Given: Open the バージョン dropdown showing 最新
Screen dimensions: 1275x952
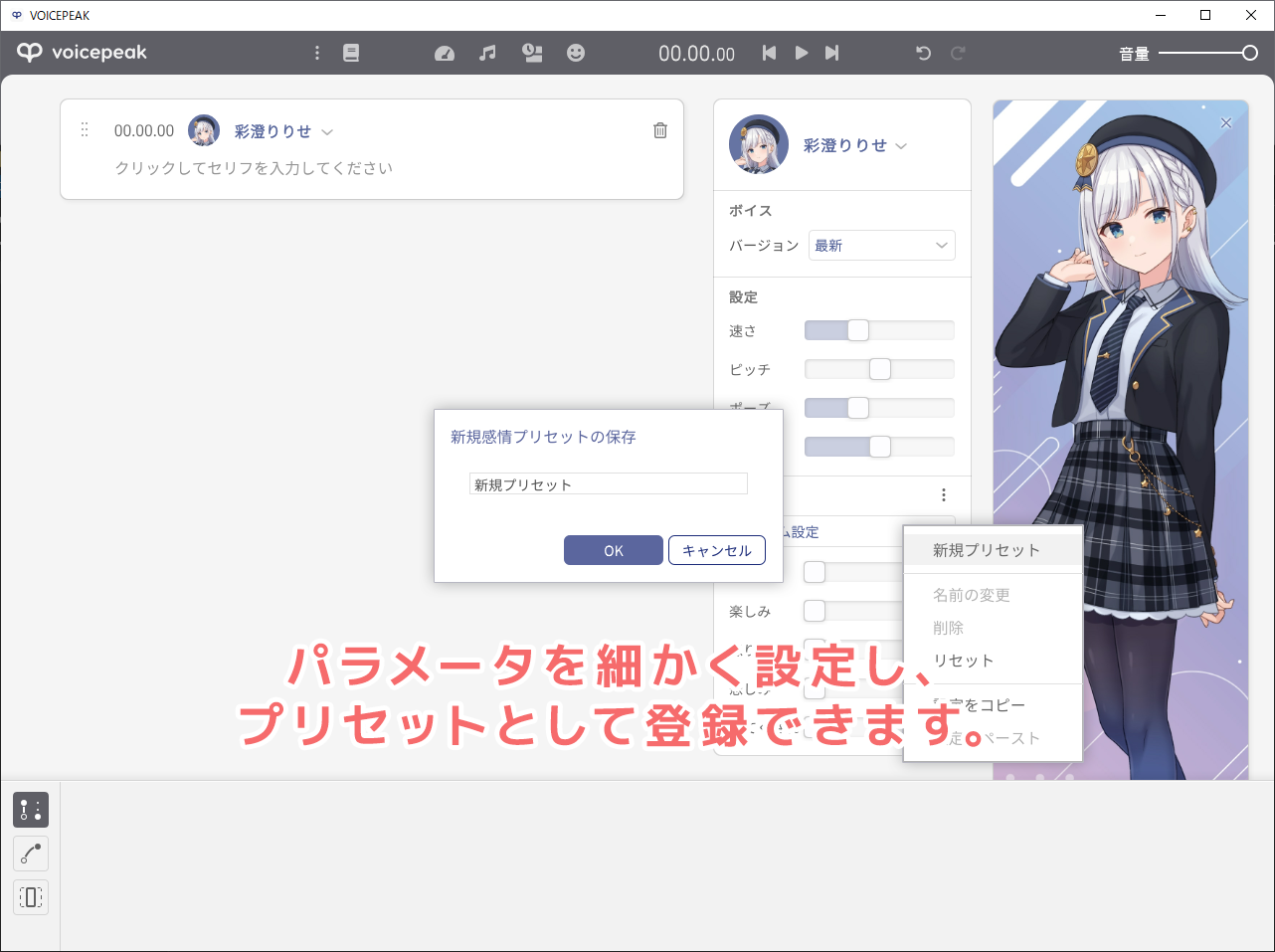Looking at the screenshot, I should tap(881, 246).
